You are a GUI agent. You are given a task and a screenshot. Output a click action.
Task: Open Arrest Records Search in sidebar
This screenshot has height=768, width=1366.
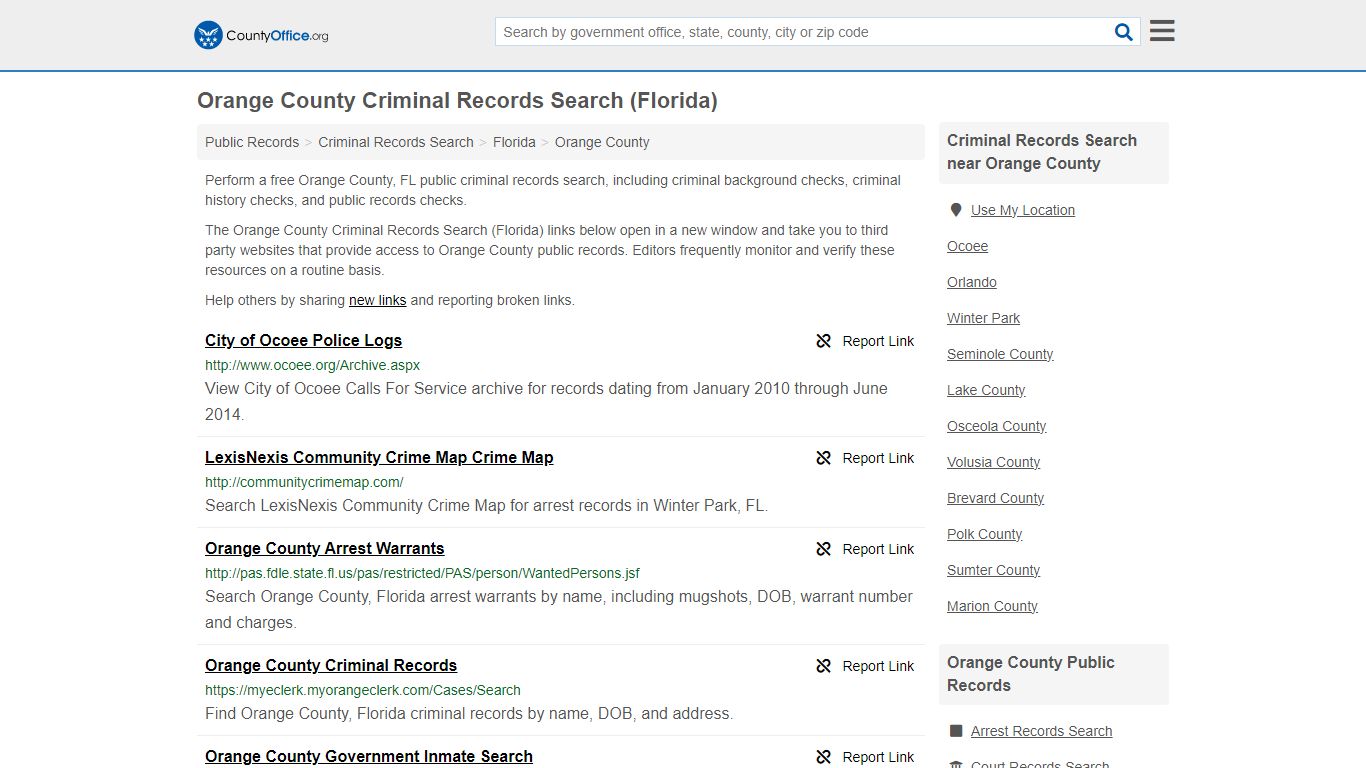coord(1042,731)
